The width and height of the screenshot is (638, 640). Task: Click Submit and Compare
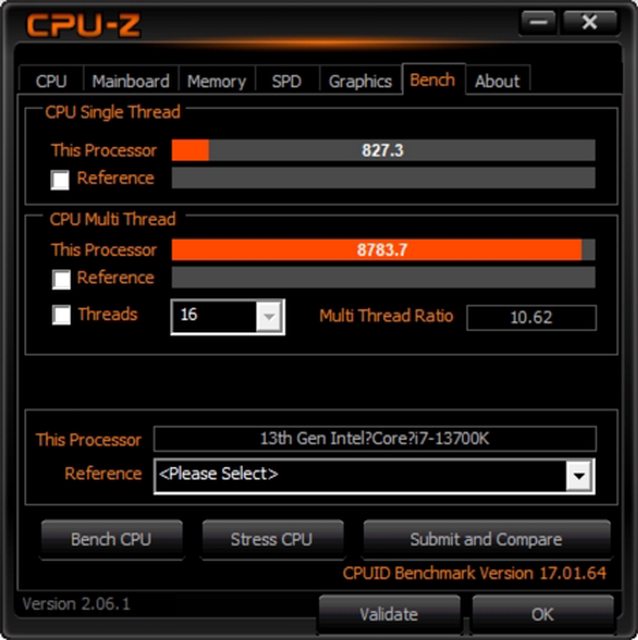click(487, 540)
